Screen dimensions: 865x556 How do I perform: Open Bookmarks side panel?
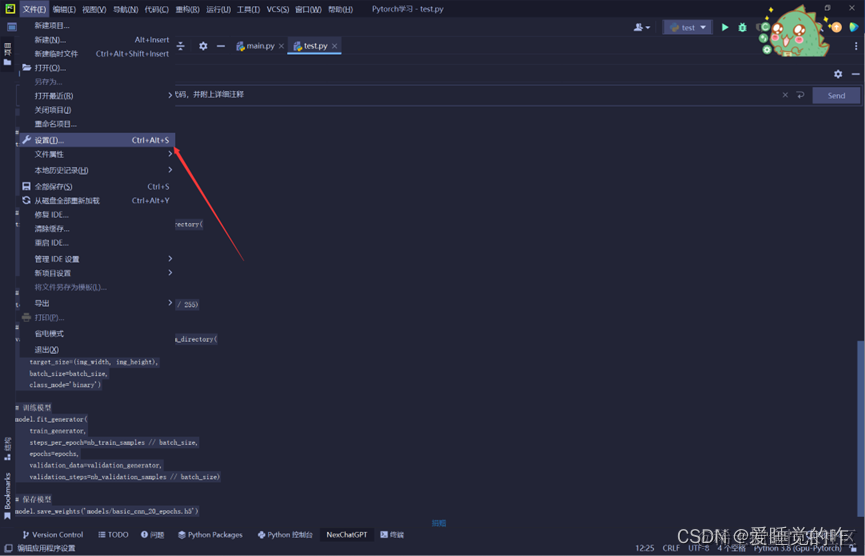coord(7,495)
